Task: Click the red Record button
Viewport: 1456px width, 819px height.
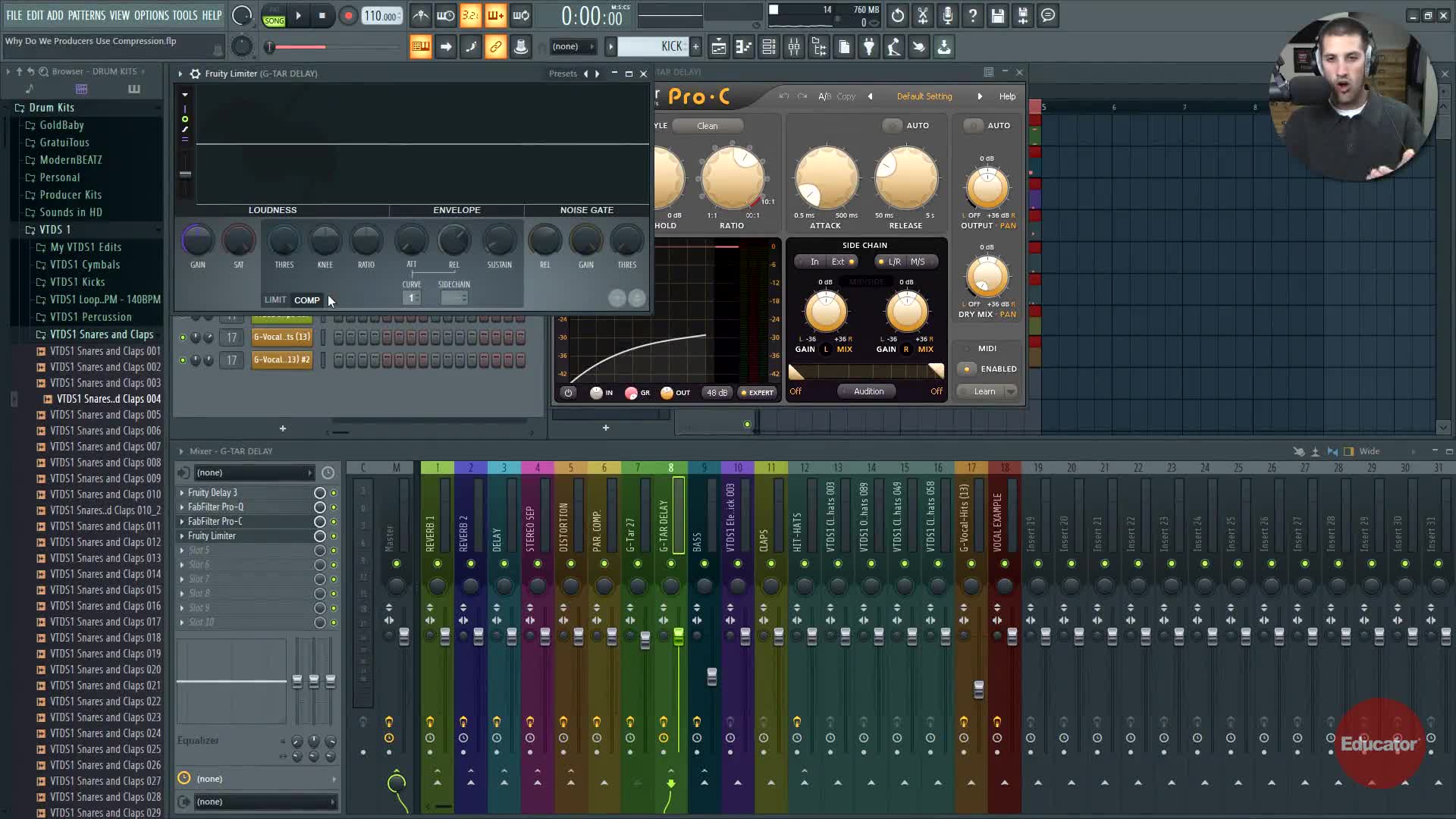Action: point(348,16)
